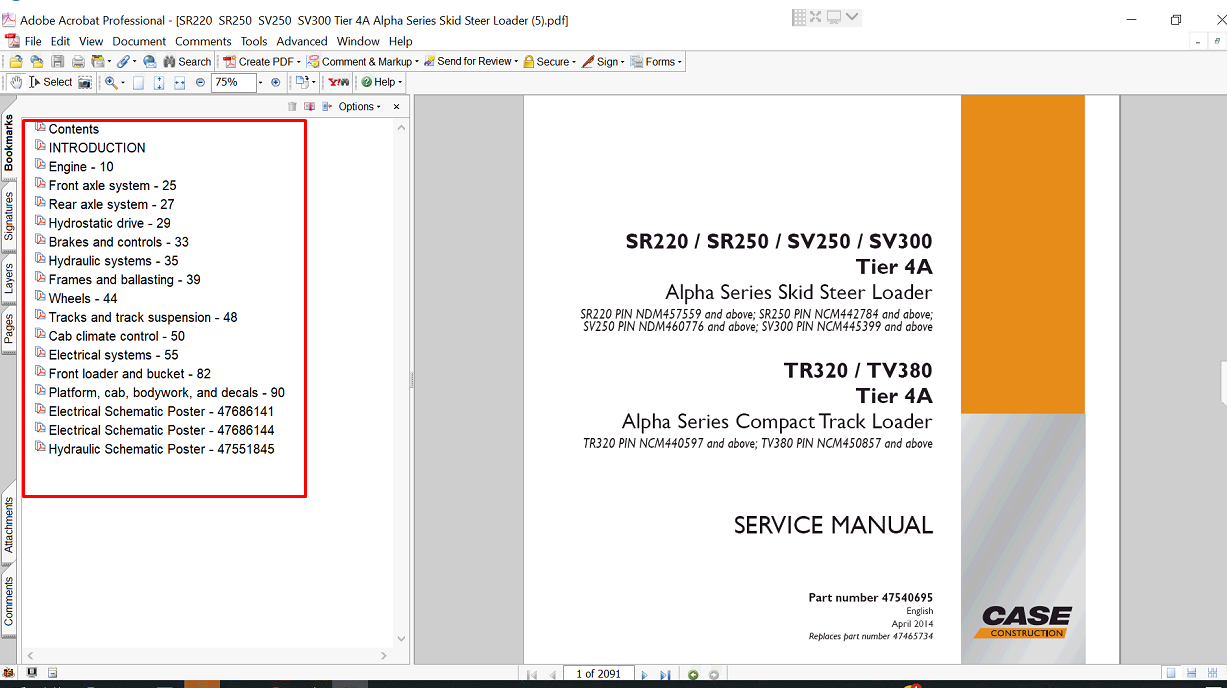1227x688 pixels.
Task: Go to next page using blue arrow
Action: click(x=645, y=675)
